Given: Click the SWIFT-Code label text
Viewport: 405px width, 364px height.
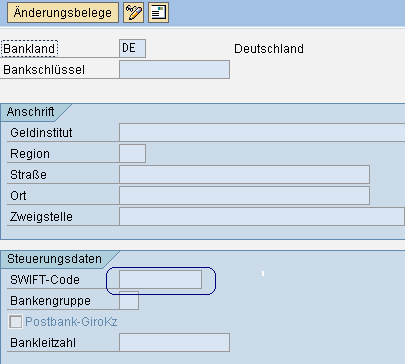Looking at the screenshot, I should coord(45,280).
